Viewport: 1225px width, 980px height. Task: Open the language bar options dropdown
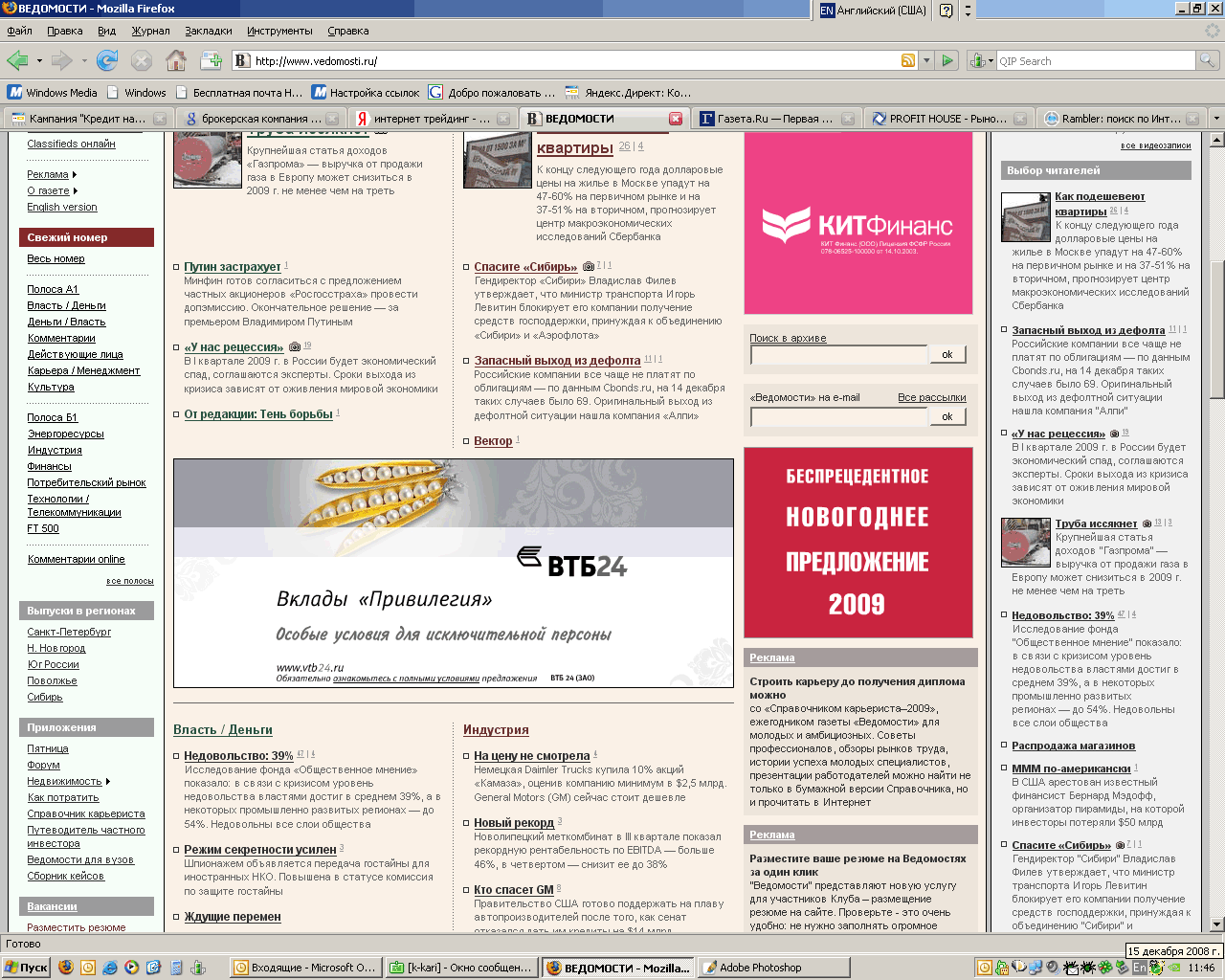pos(968,11)
